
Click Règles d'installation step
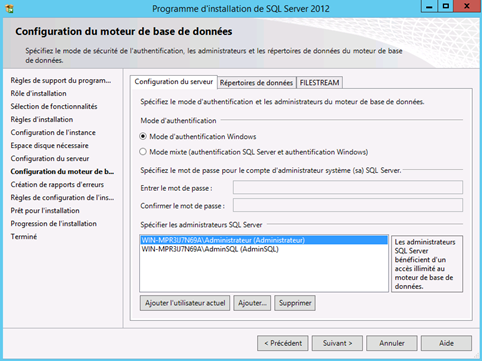tap(42, 119)
